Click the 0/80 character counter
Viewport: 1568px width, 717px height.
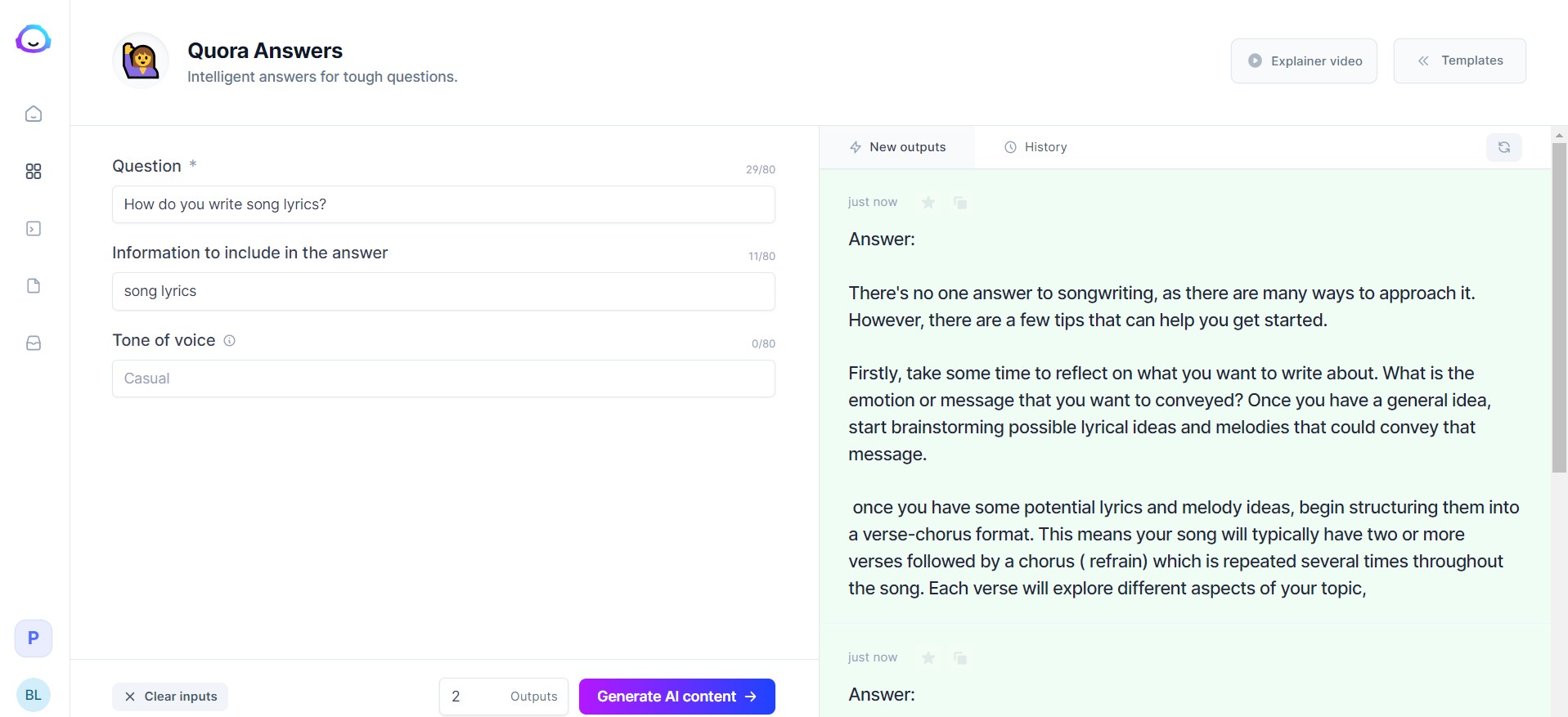(763, 343)
